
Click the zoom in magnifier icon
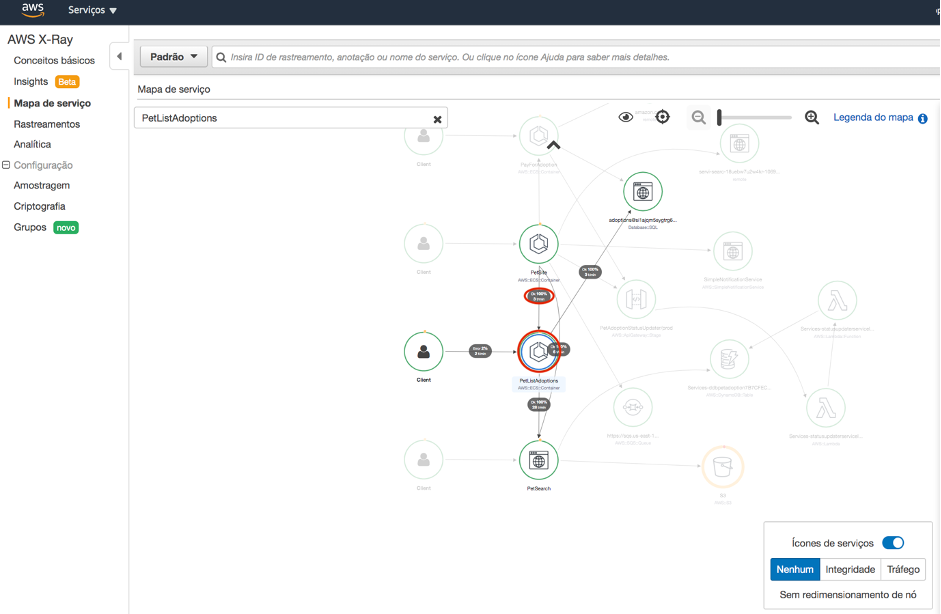click(x=811, y=117)
